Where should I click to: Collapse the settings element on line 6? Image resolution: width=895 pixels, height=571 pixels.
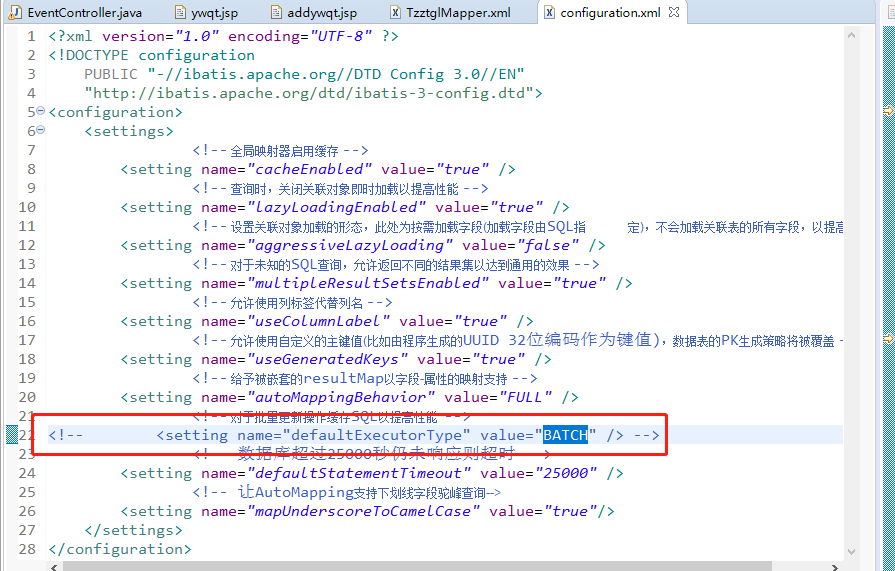point(41,130)
